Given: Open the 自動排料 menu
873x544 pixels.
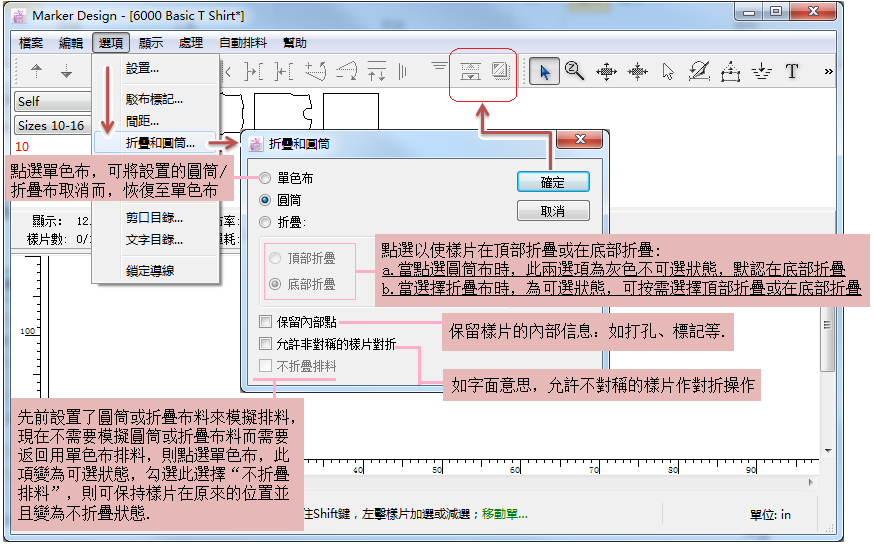Looking at the screenshot, I should pyautogui.click(x=243, y=43).
